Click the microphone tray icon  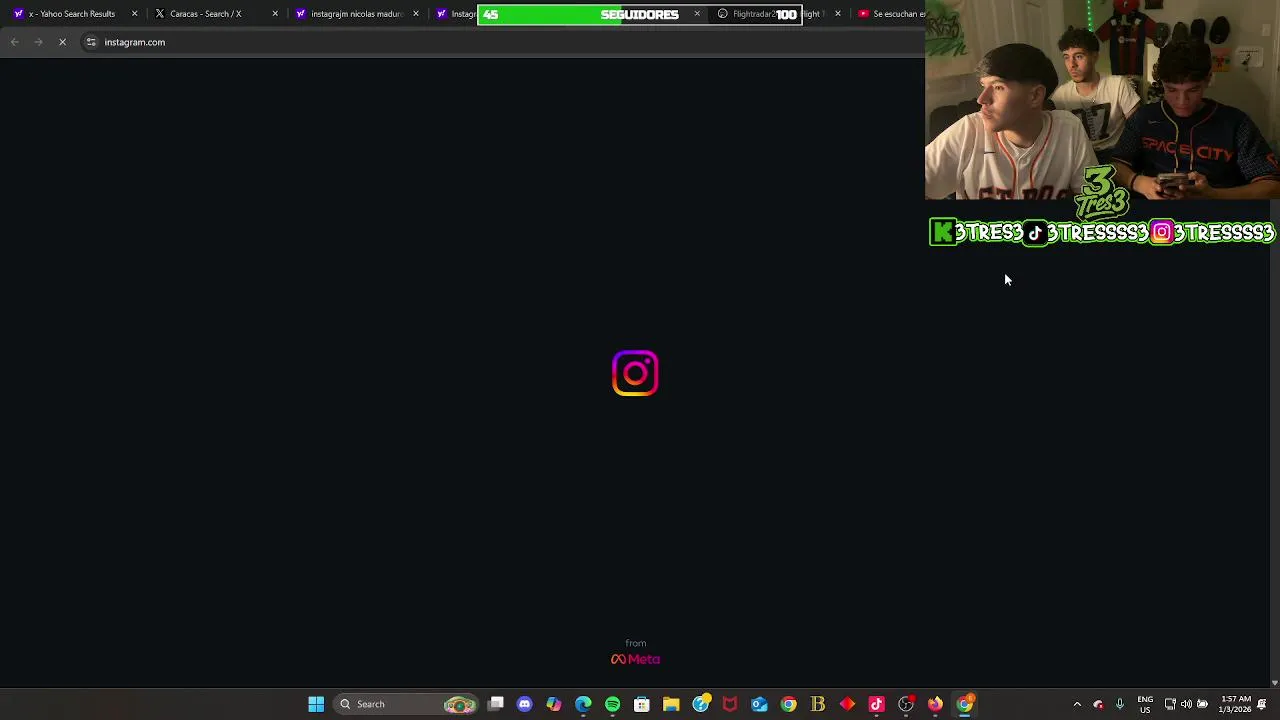point(1120,704)
